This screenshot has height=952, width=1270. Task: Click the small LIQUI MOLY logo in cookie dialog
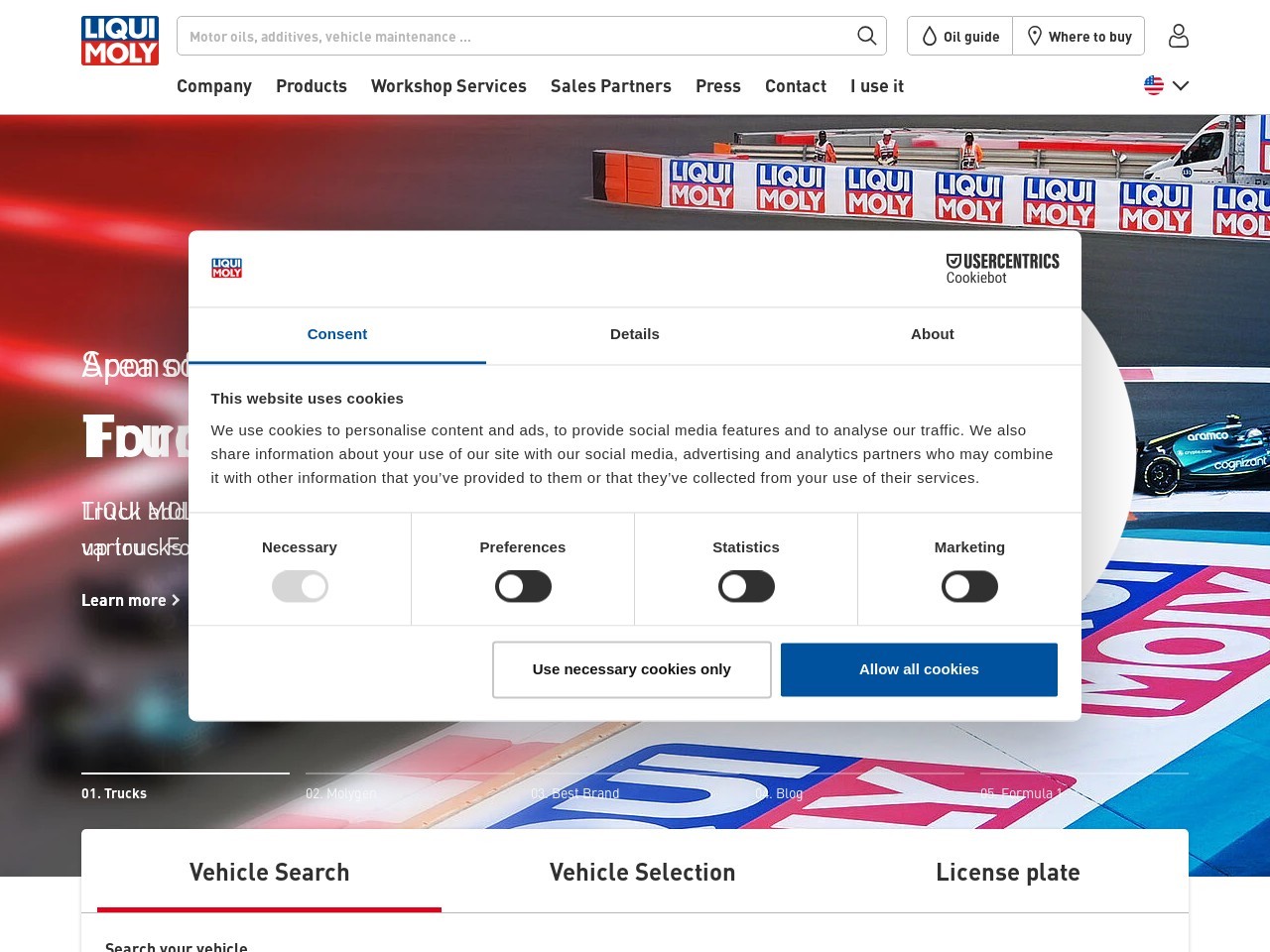tap(226, 268)
